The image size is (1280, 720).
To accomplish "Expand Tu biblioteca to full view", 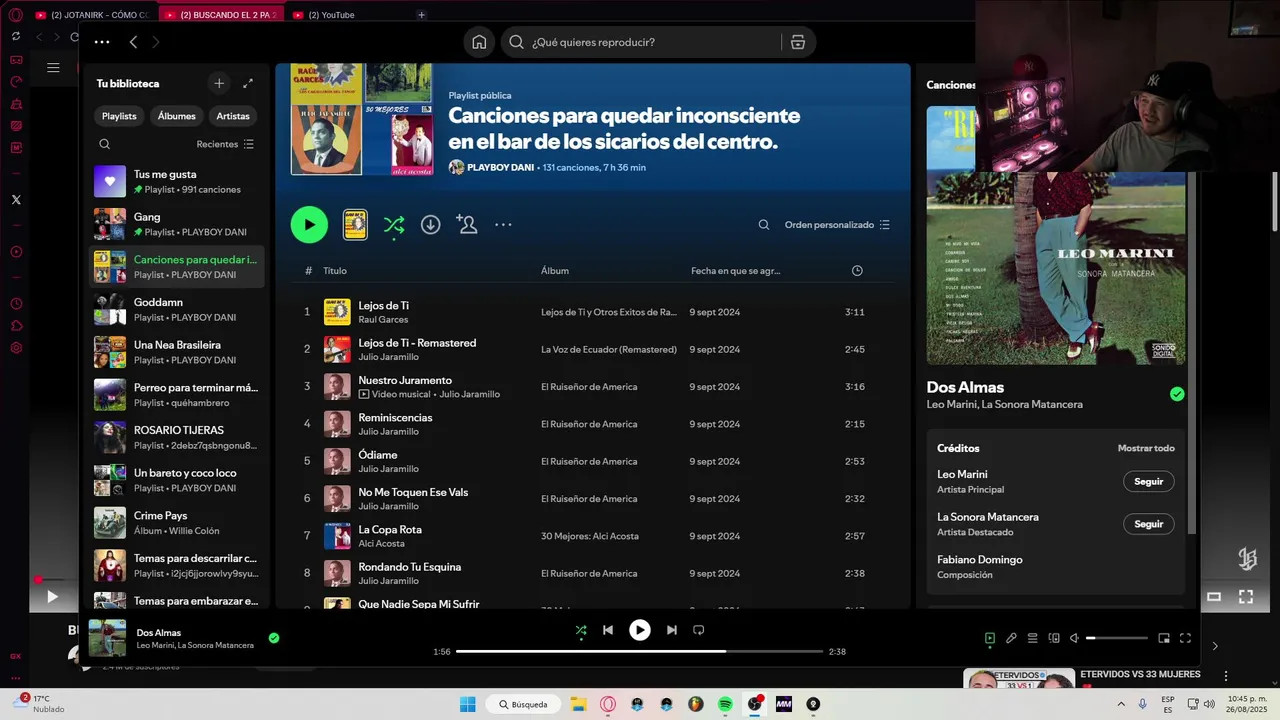I will [248, 83].
